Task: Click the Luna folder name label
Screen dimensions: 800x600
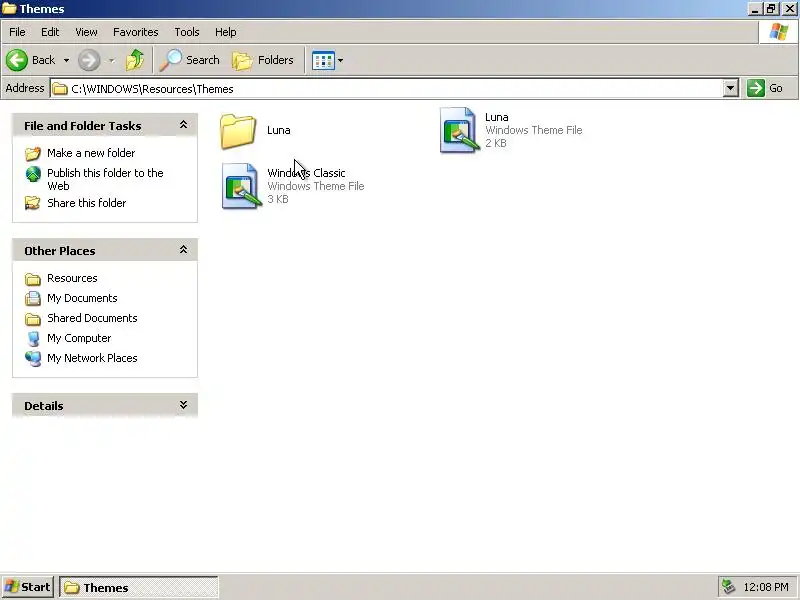Action: pyautogui.click(x=279, y=130)
